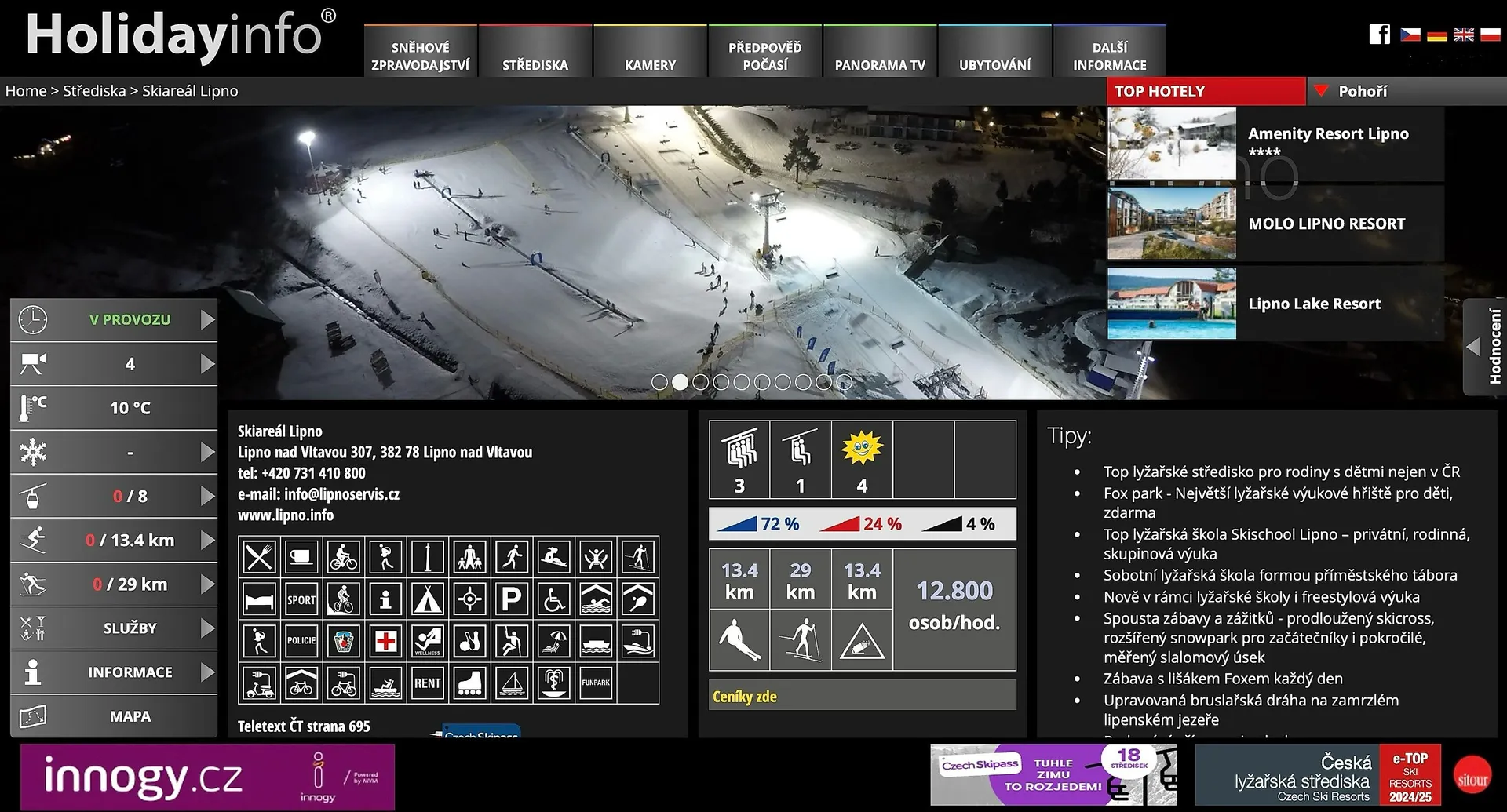The width and height of the screenshot is (1507, 812).
Task: Expand the Hodnocení side panel
Action: tap(1483, 346)
